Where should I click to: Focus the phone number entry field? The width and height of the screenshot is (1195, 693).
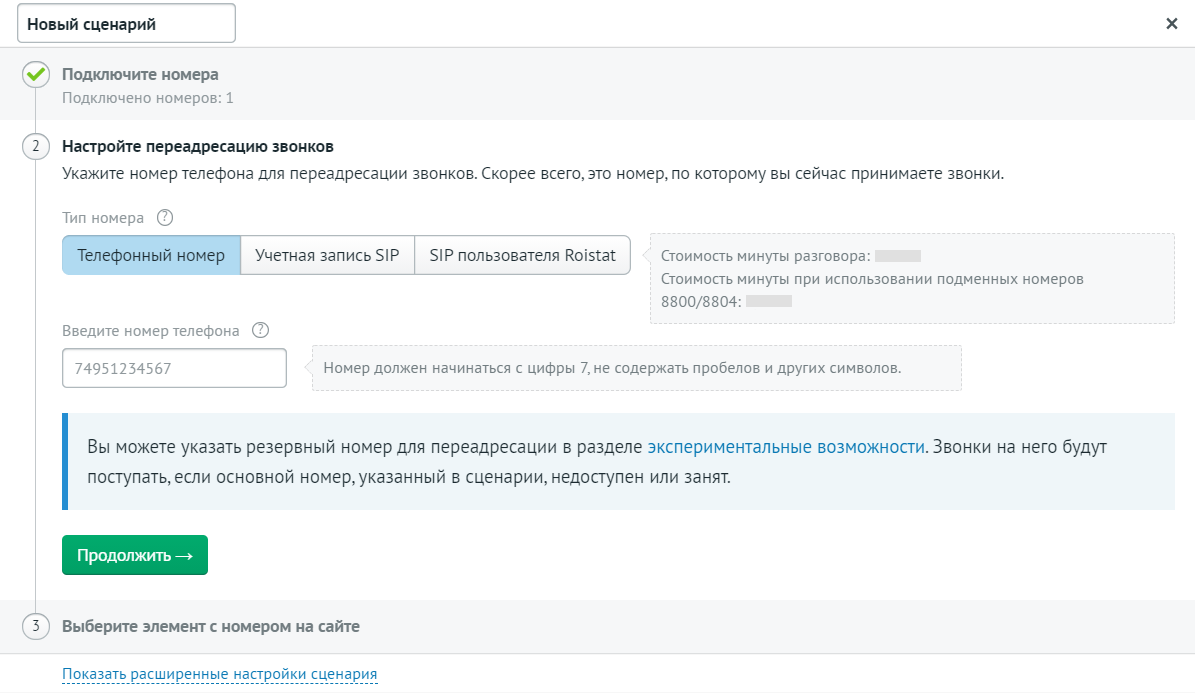point(174,368)
